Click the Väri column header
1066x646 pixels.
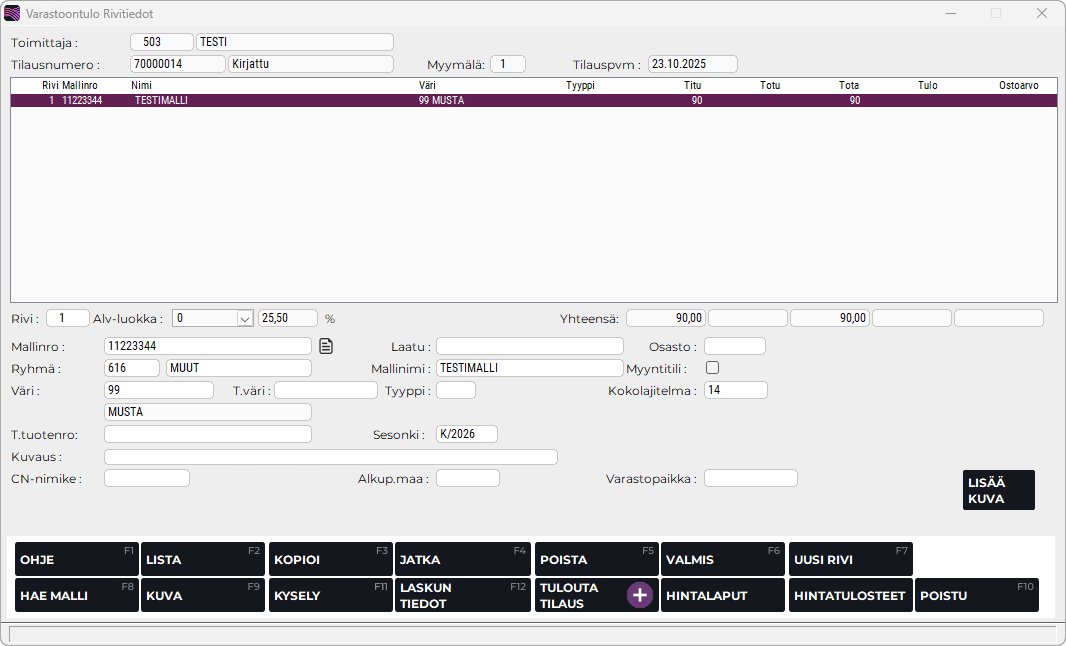pyautogui.click(x=428, y=86)
